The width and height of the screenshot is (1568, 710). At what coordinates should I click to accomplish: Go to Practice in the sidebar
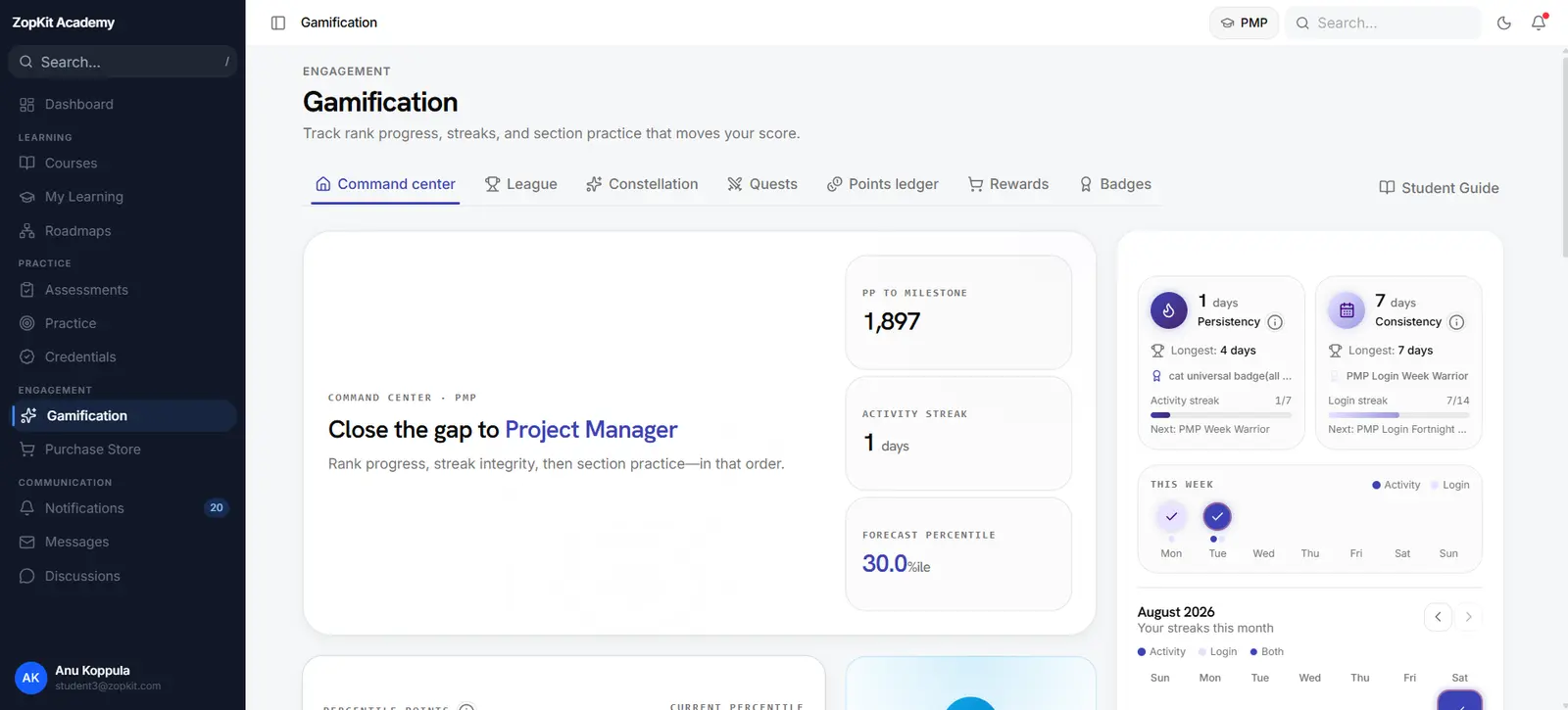[x=122, y=323]
